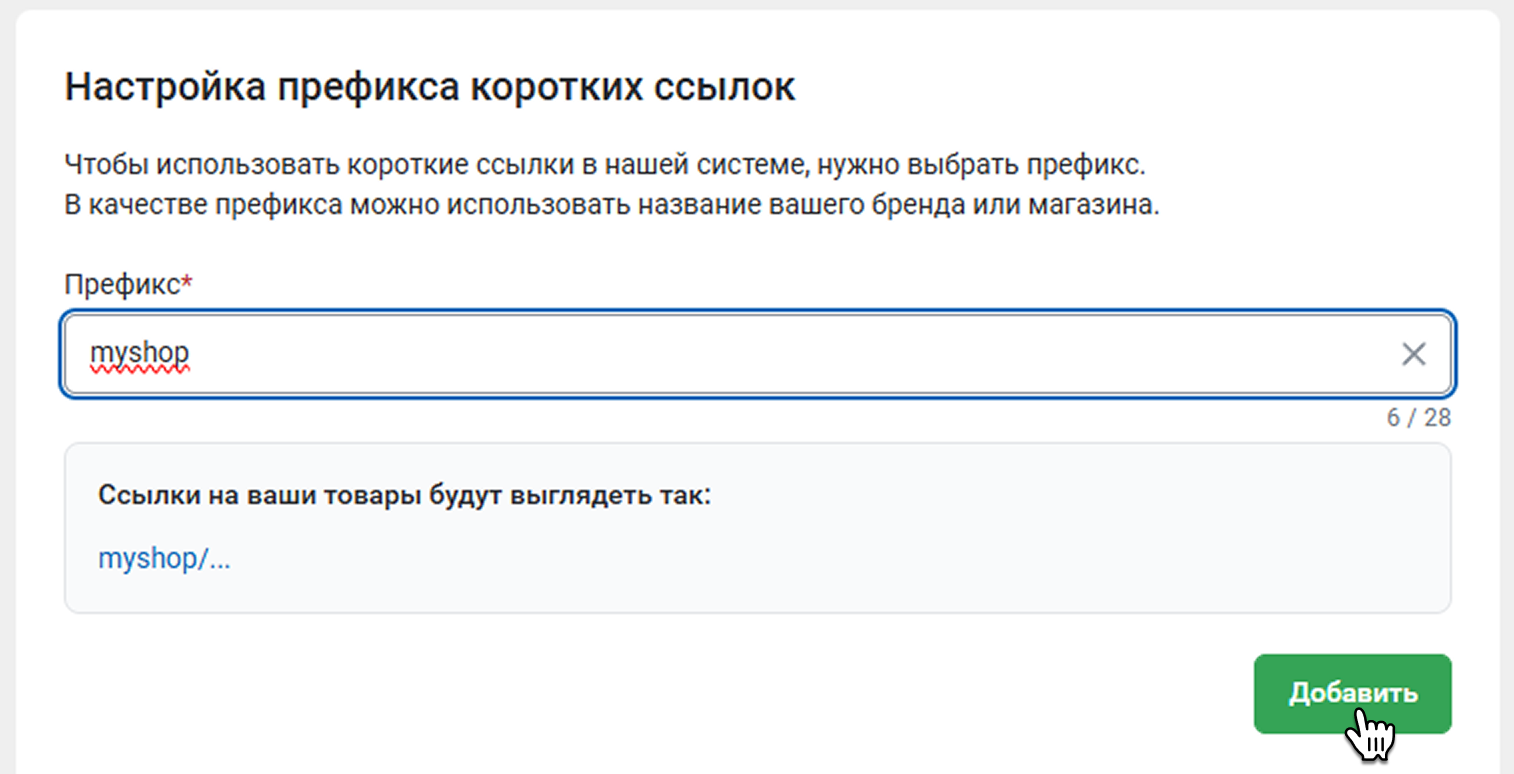Click the red required asterisk beside Префикс
Image resolution: width=1514 pixels, height=774 pixels.
[x=187, y=283]
